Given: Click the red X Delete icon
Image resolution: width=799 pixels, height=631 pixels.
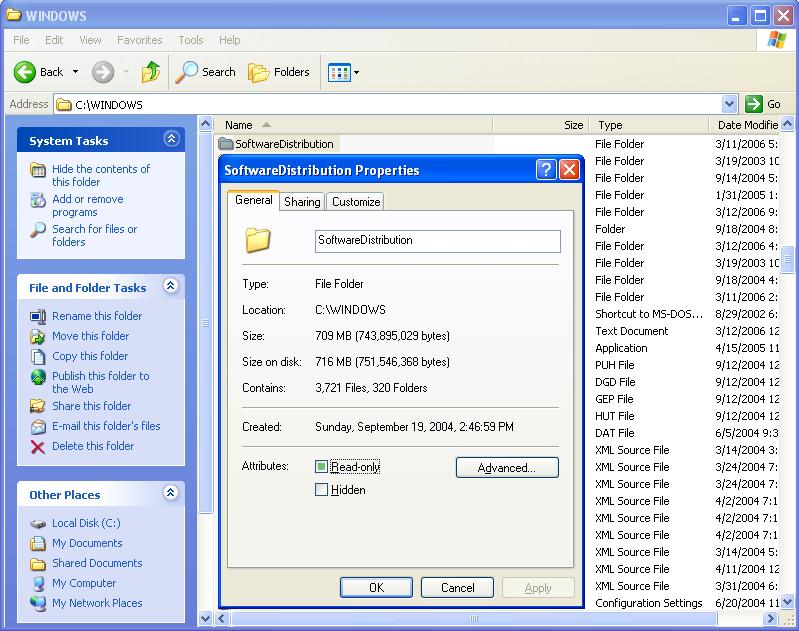Looking at the screenshot, I should coord(38,447).
